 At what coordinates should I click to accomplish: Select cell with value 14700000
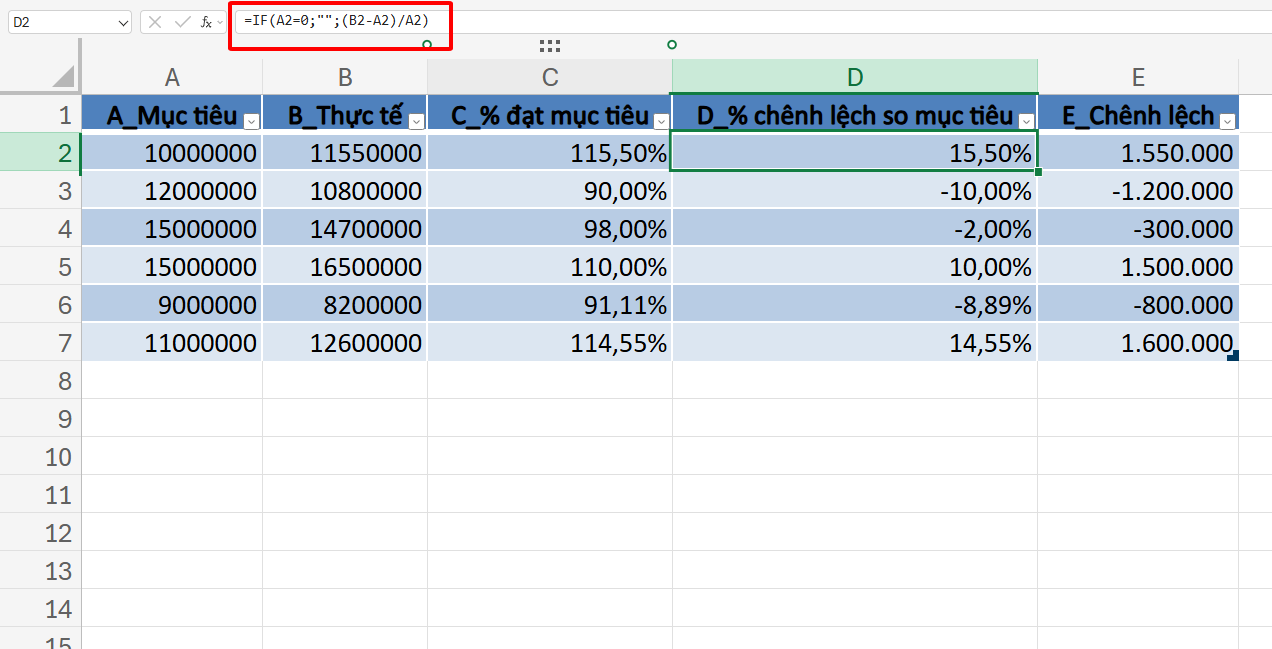point(345,228)
